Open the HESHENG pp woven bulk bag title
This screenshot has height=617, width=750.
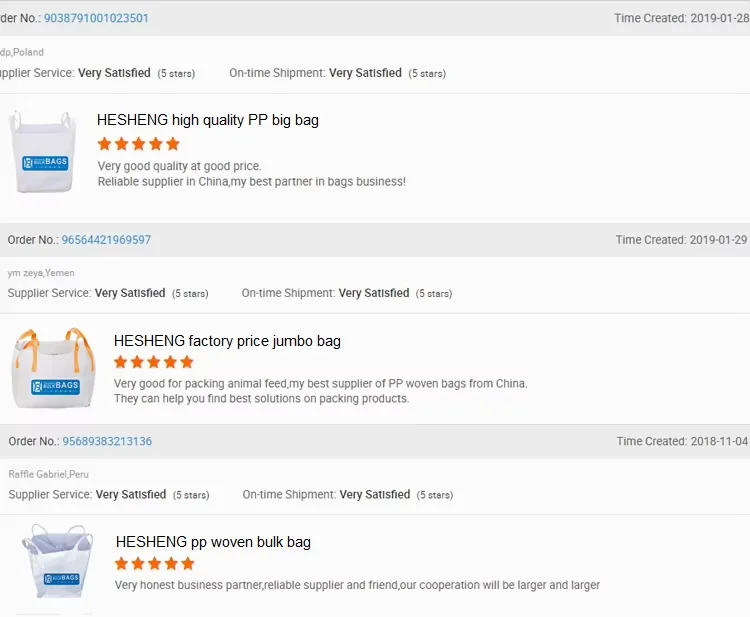[x=213, y=542]
